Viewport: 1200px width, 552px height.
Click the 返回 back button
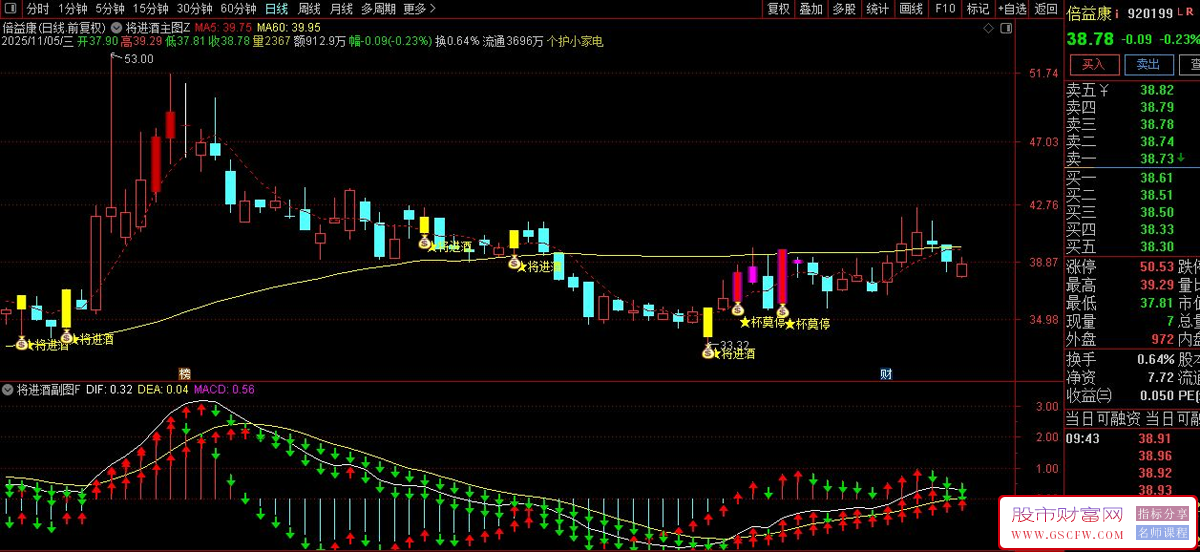tap(1046, 9)
